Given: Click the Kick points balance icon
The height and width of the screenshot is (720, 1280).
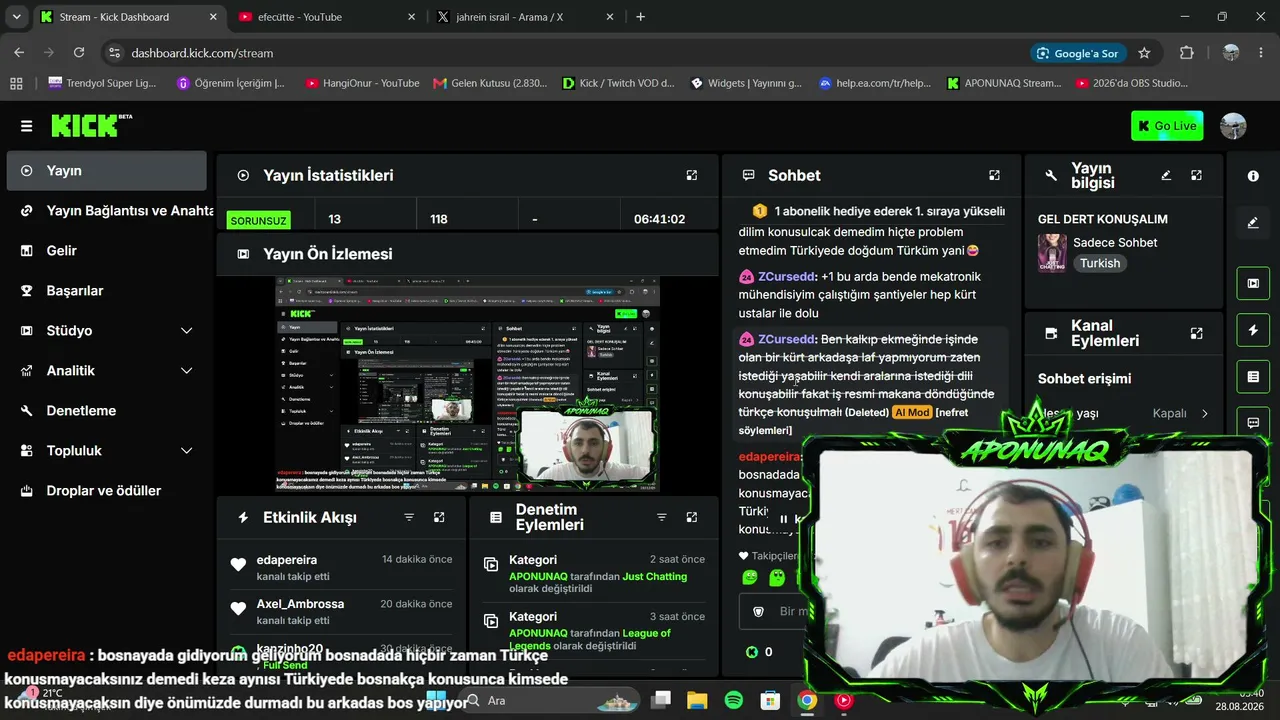Looking at the screenshot, I should 752,652.
